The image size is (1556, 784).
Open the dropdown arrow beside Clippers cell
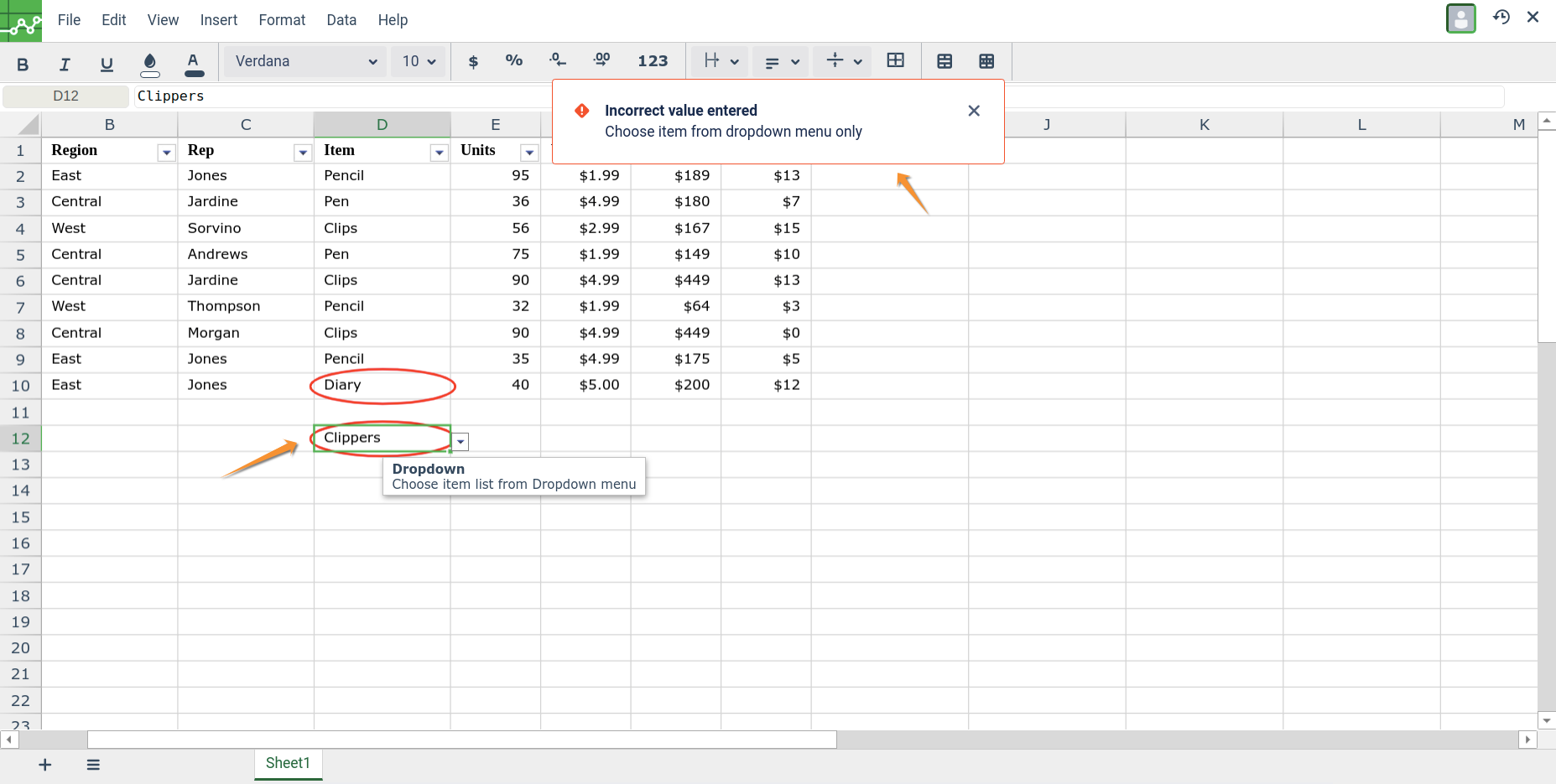(461, 442)
